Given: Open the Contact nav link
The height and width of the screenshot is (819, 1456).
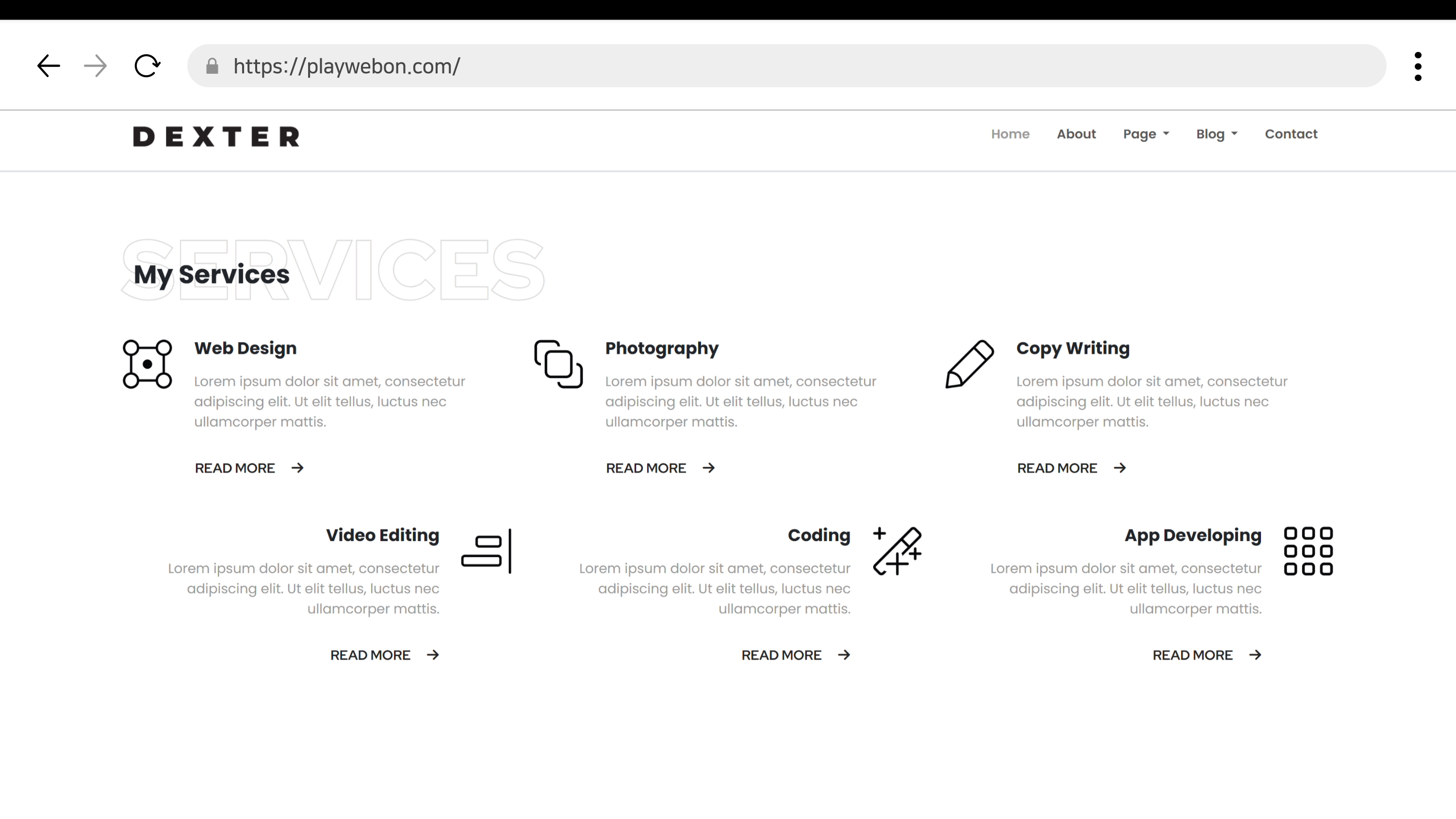Looking at the screenshot, I should click(x=1291, y=134).
